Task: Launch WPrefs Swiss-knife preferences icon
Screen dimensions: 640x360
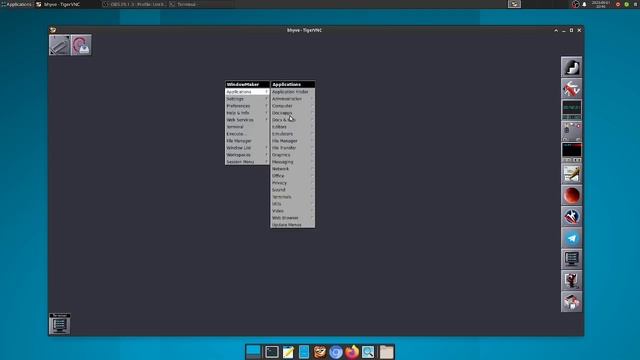Action: 571,89
